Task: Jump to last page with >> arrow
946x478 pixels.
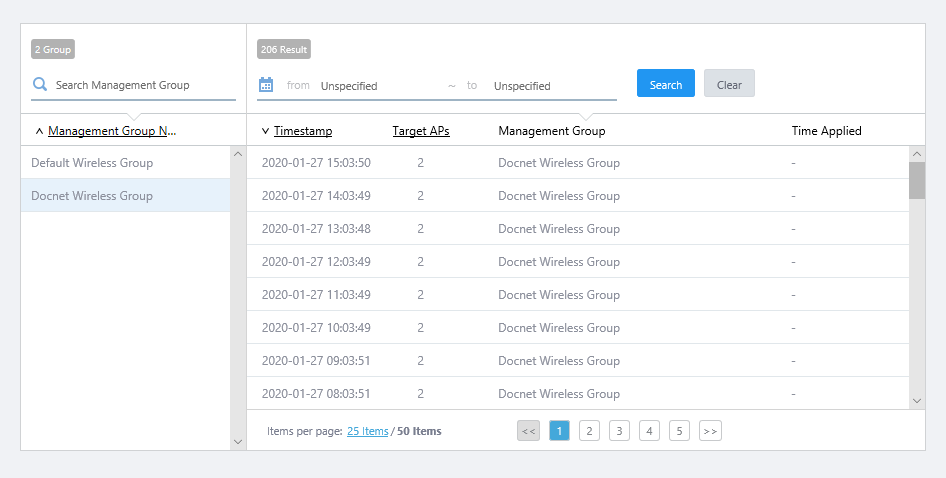Action: (710, 431)
